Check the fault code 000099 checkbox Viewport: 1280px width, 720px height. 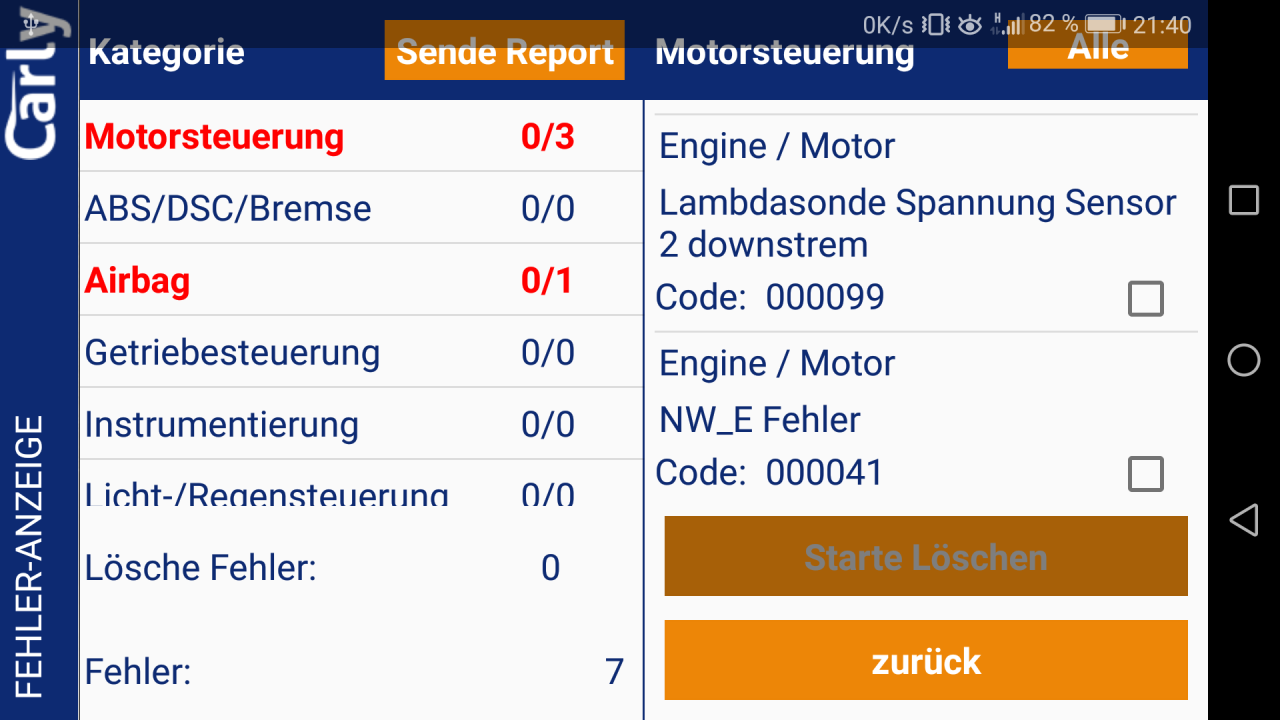click(1145, 298)
